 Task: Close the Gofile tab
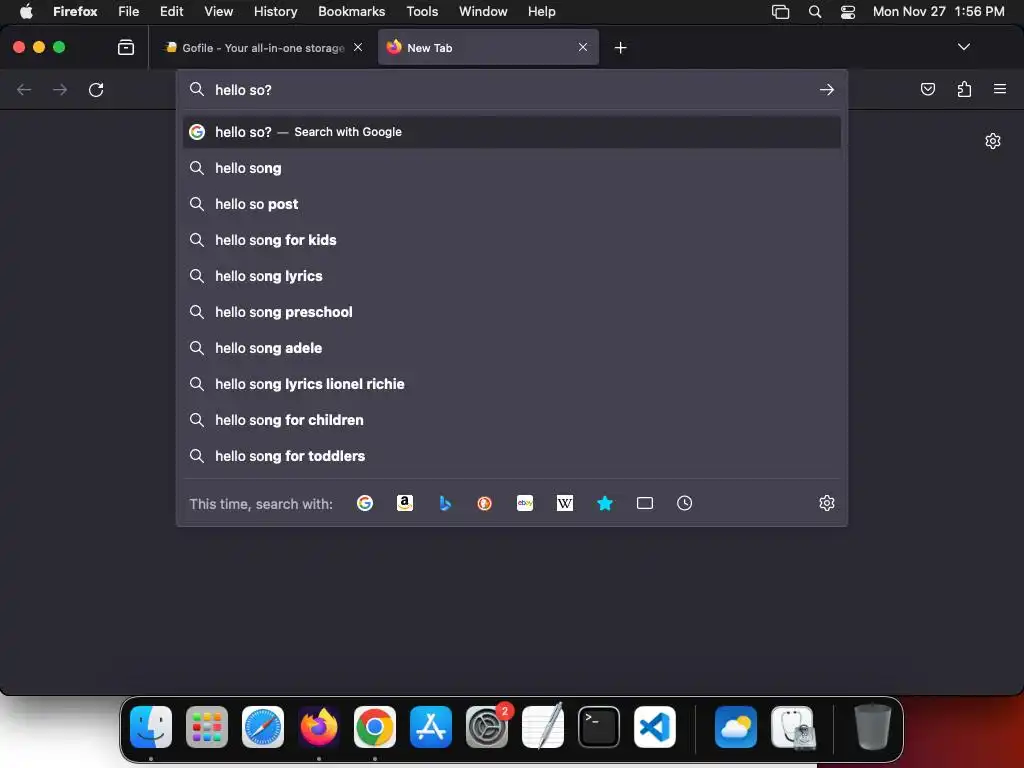358,47
